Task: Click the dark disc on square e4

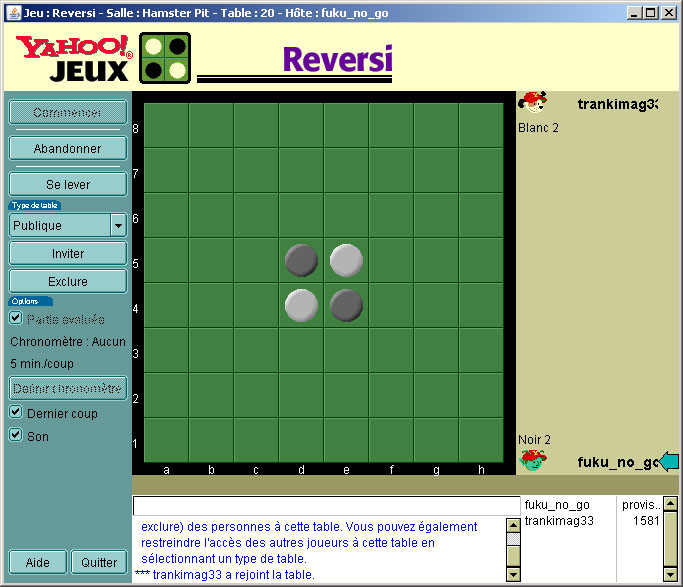Action: [346, 306]
